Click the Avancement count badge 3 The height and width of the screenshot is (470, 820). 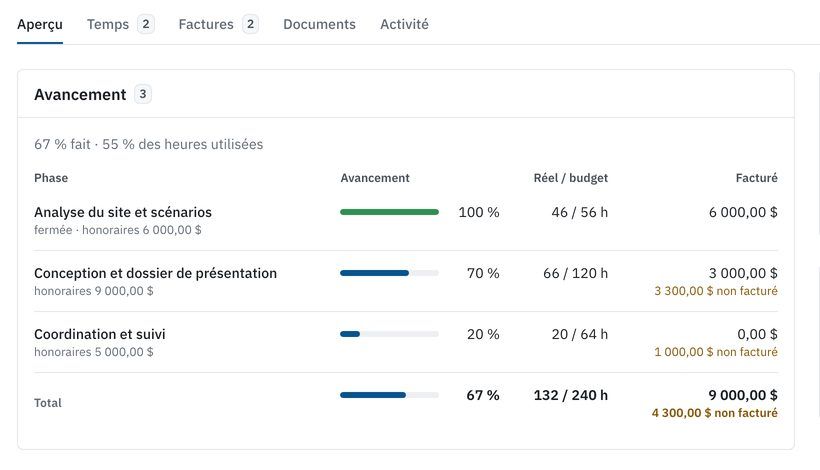pyautogui.click(x=143, y=95)
